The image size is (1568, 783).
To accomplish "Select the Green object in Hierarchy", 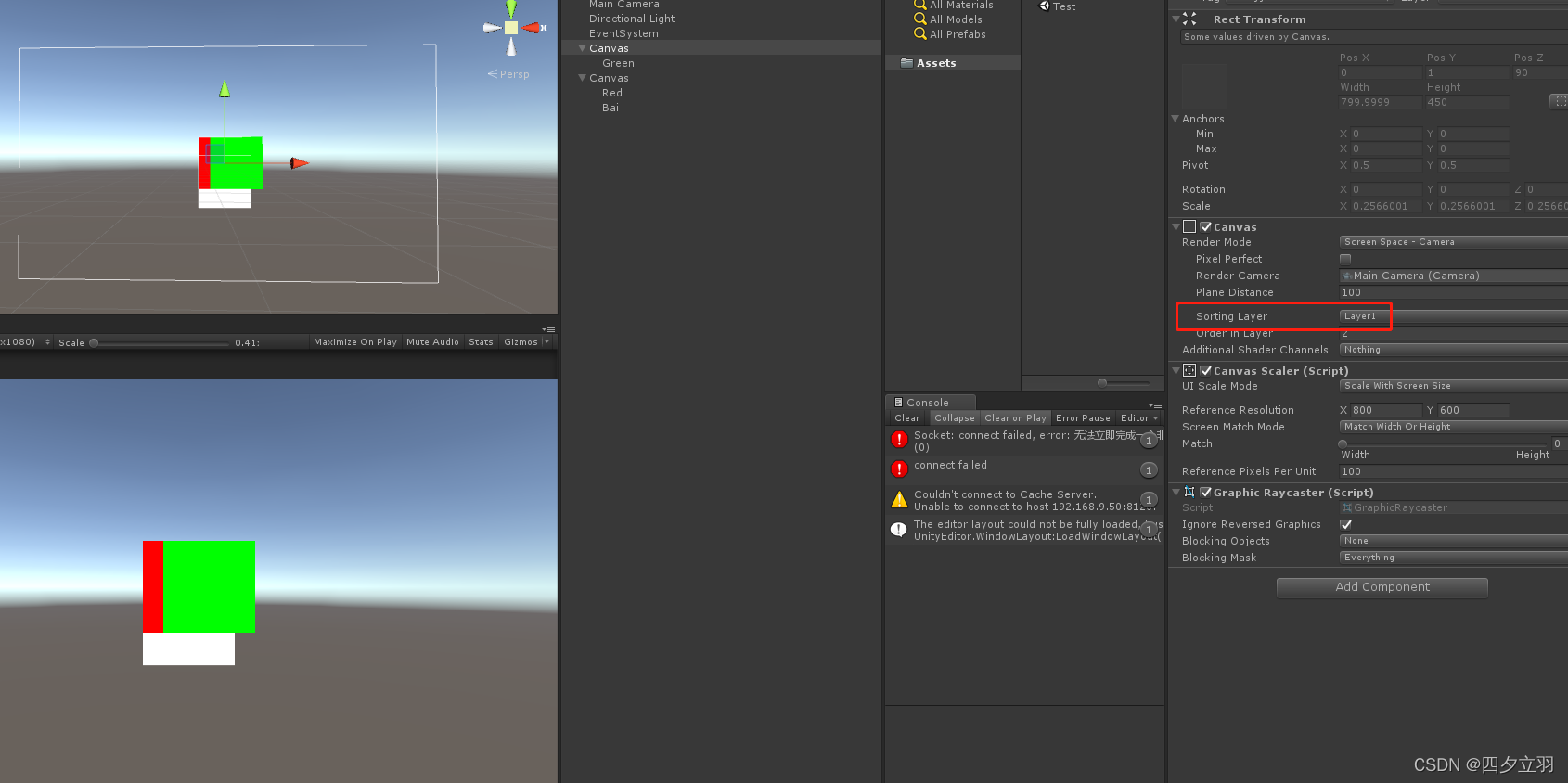I will pyautogui.click(x=619, y=63).
